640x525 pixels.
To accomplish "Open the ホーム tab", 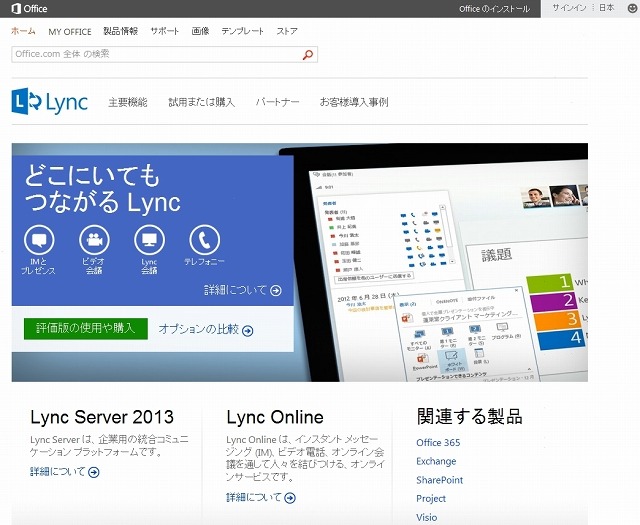I will 23,31.
